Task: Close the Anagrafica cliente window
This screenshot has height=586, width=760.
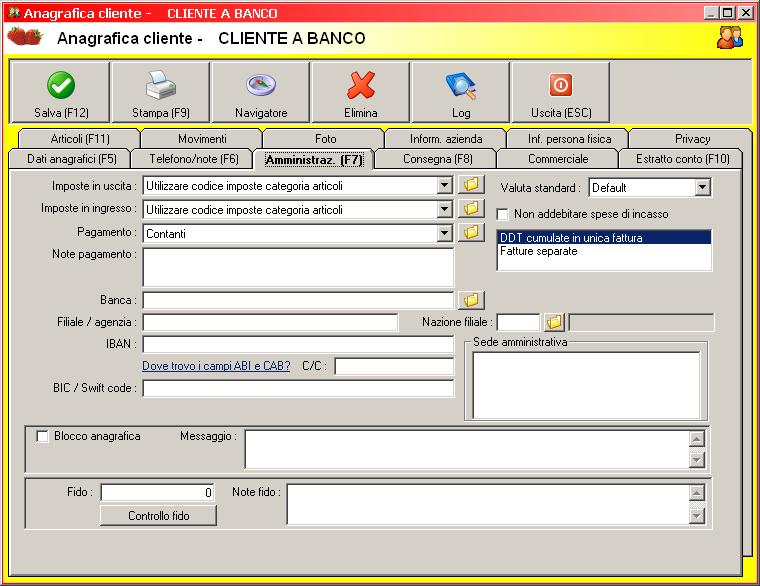Action: 746,13
